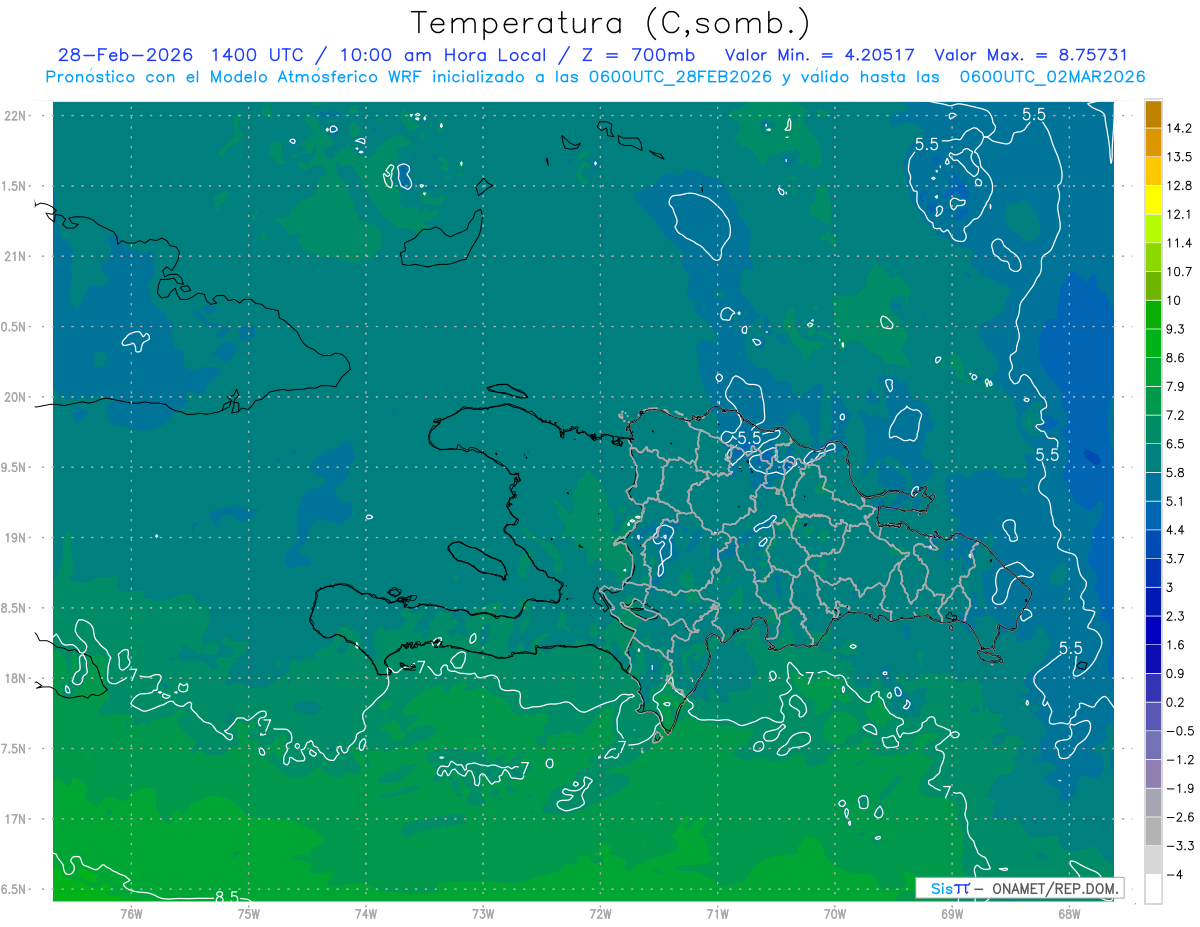
Task: Click the purple swatch between -1.9 and -1.2
Action: click(1153, 774)
